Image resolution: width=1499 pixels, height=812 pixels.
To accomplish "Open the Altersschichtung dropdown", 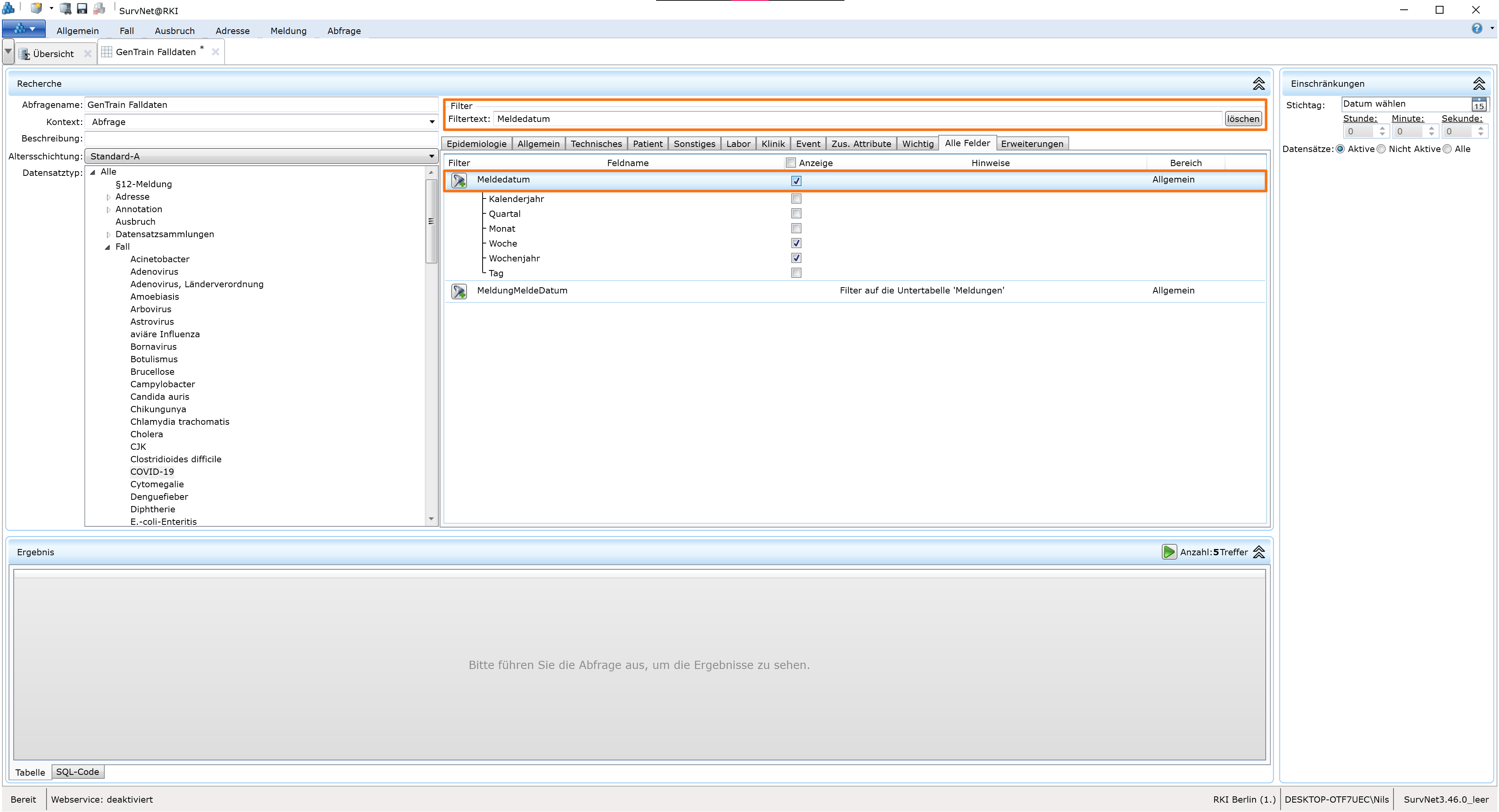I will click(431, 156).
